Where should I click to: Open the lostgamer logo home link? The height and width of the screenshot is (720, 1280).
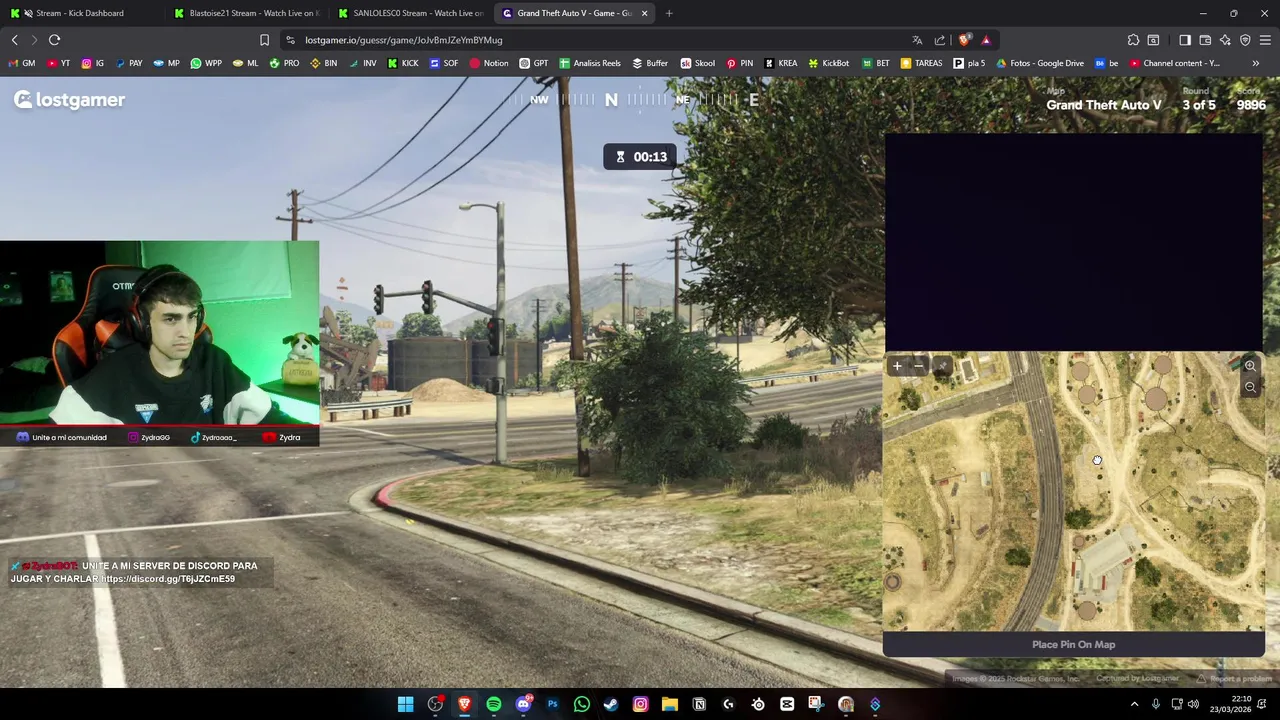tap(69, 100)
